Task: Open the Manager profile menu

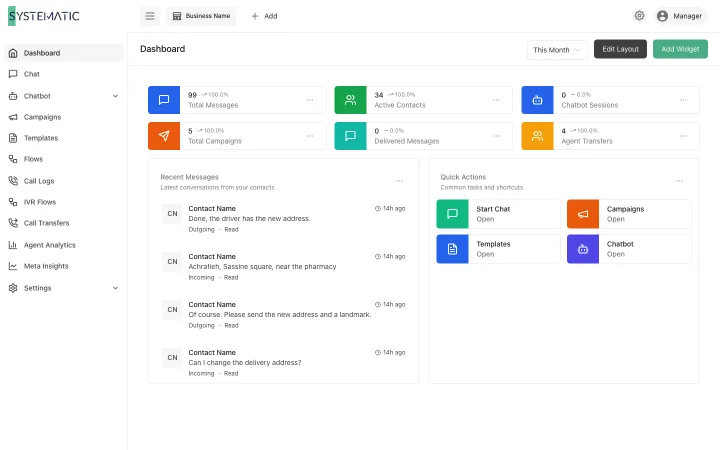Action: tap(681, 16)
